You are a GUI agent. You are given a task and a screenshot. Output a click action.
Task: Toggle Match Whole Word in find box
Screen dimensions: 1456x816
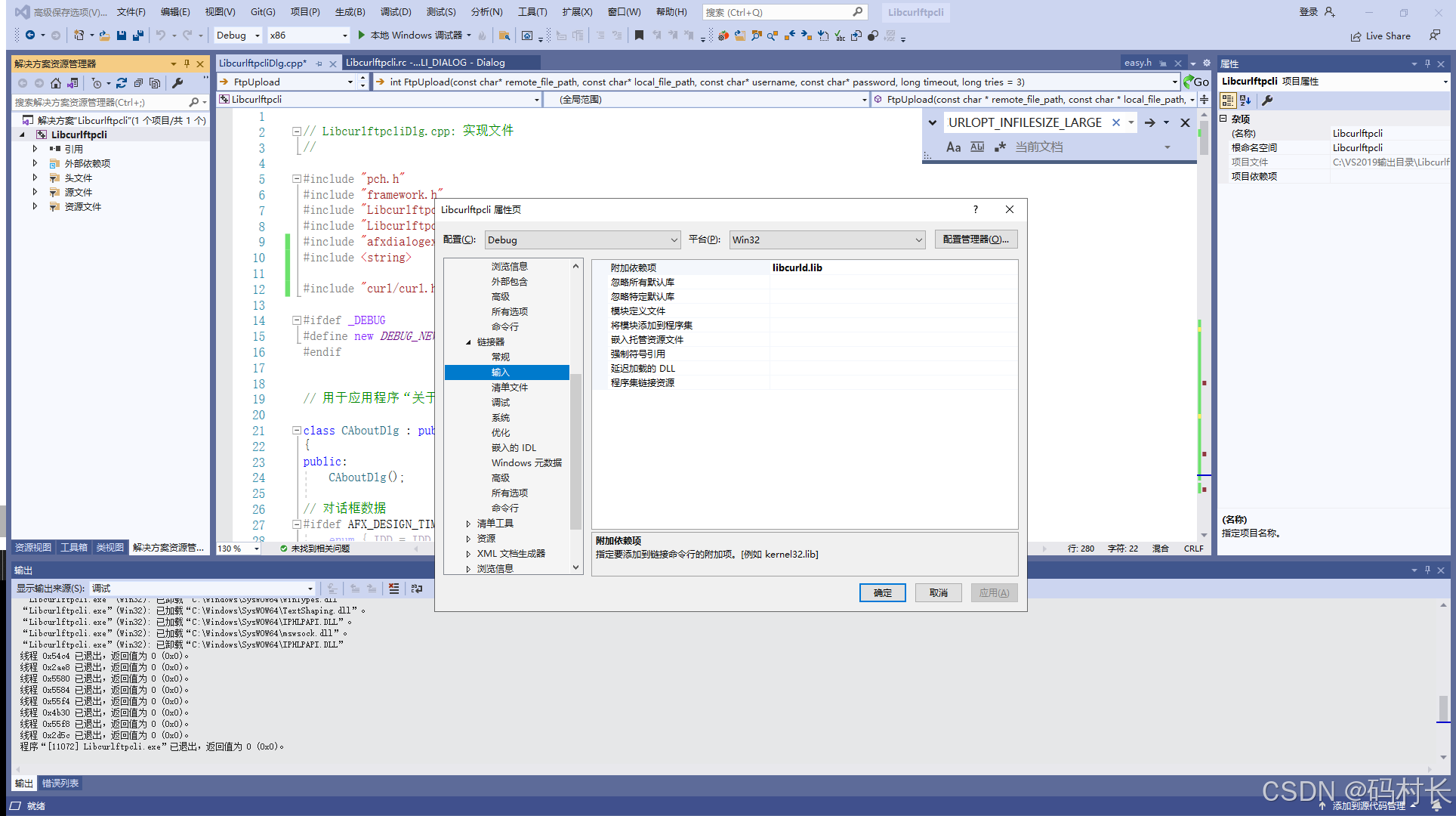click(x=977, y=147)
